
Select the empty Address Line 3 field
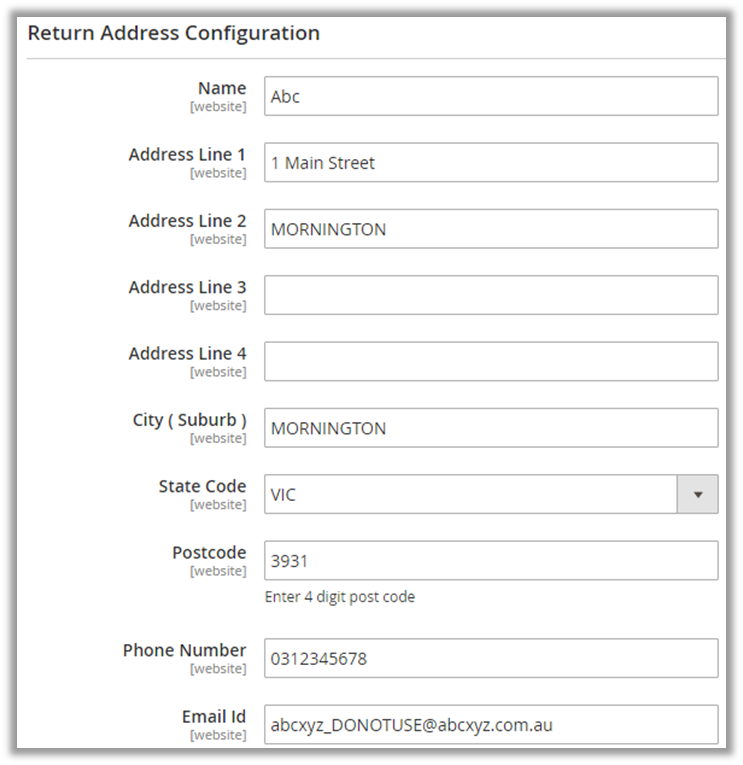pos(490,295)
